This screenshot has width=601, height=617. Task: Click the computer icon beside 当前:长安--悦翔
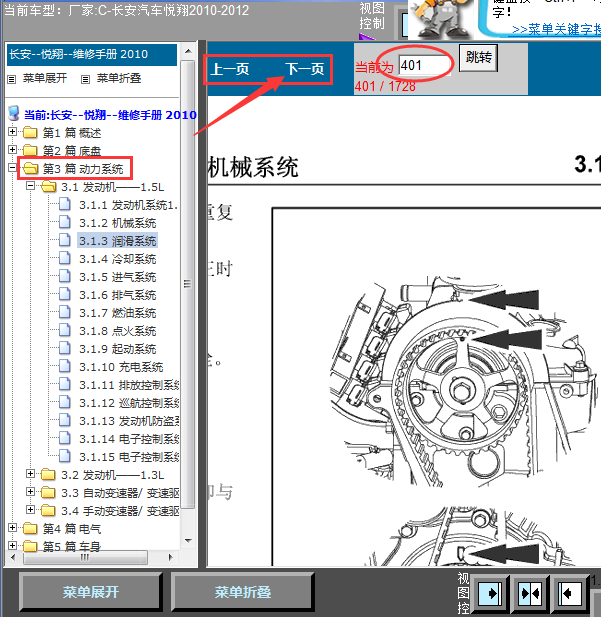click(x=14, y=113)
